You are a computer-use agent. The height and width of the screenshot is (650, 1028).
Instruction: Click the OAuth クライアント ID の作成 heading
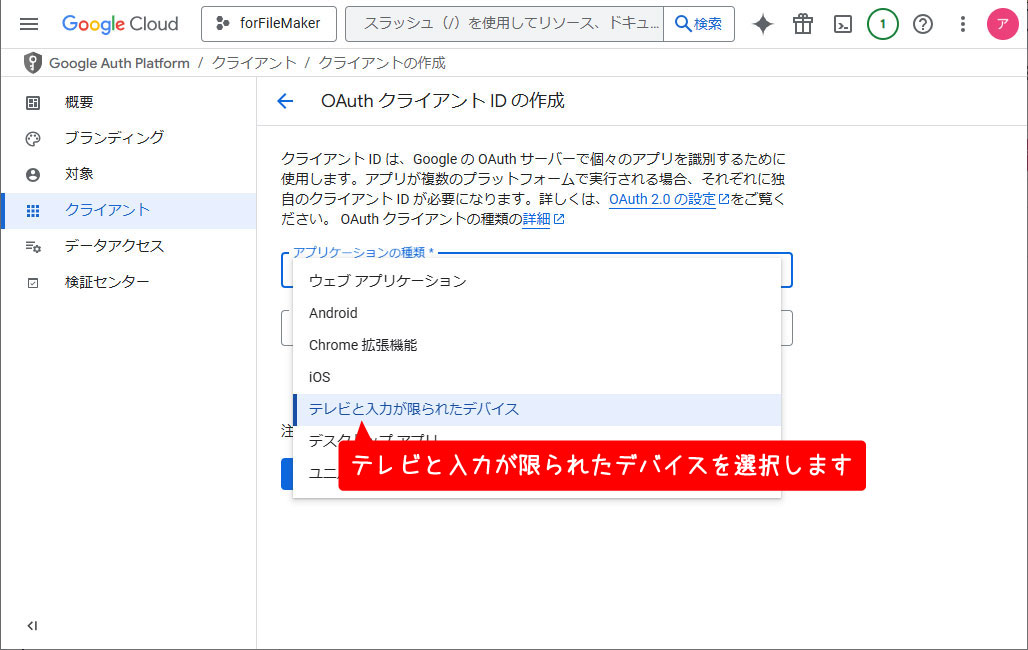[443, 101]
